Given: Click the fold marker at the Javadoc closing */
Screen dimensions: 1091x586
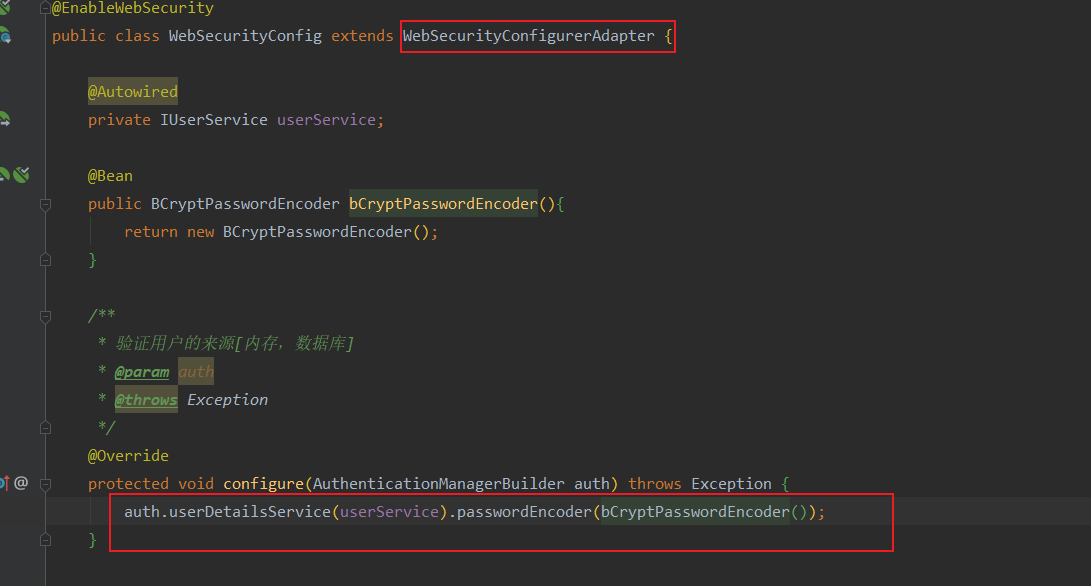Looking at the screenshot, I should (45, 427).
